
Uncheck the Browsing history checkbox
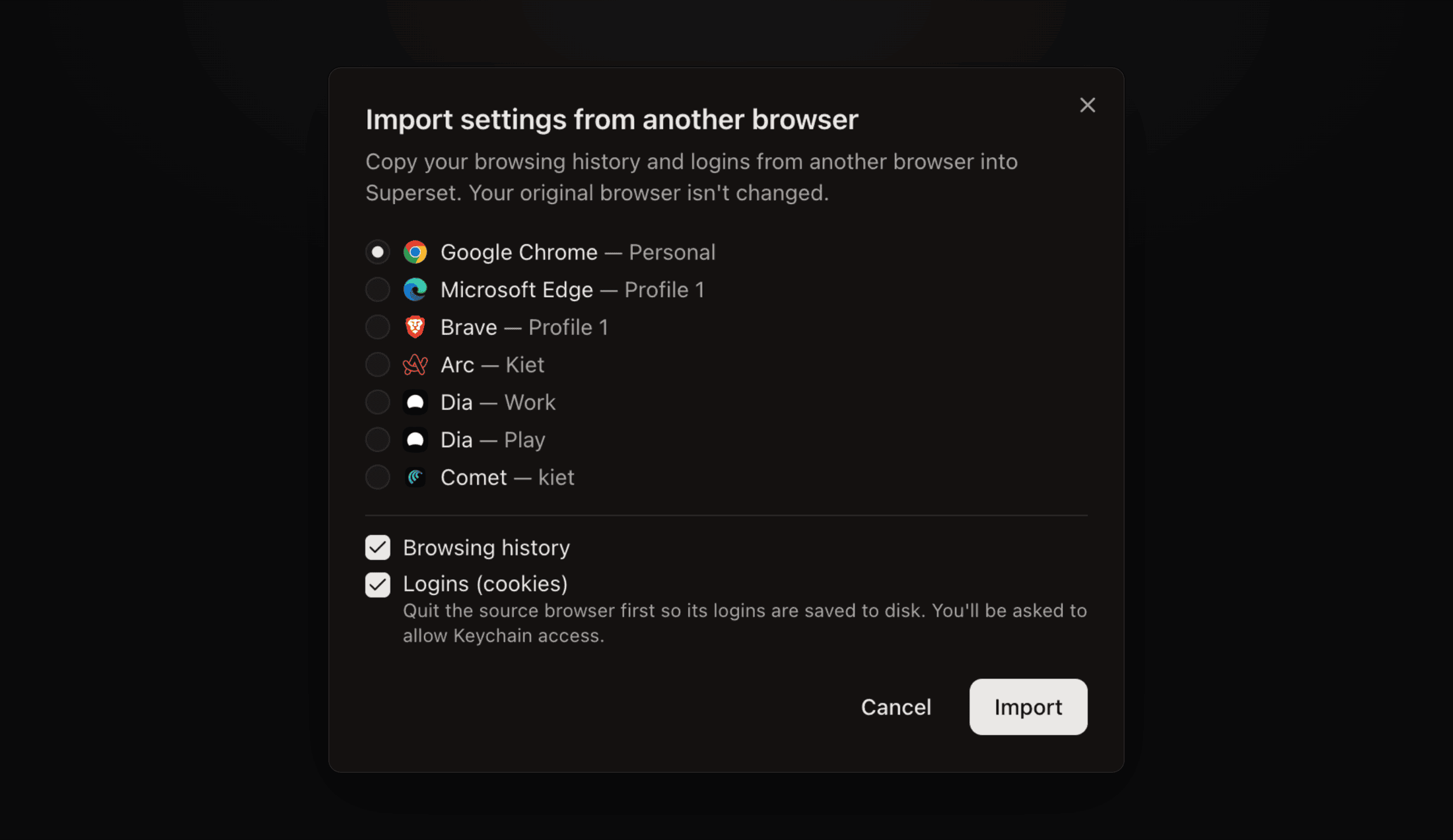[x=378, y=547]
